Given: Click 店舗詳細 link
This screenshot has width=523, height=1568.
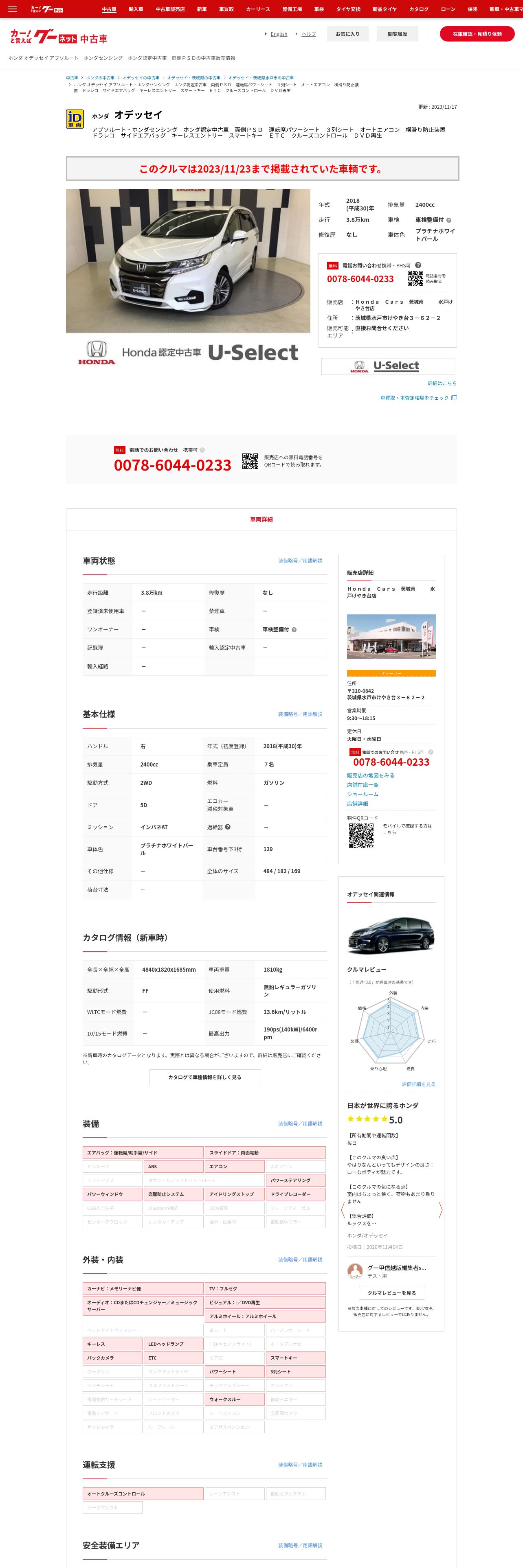Looking at the screenshot, I should [x=357, y=804].
